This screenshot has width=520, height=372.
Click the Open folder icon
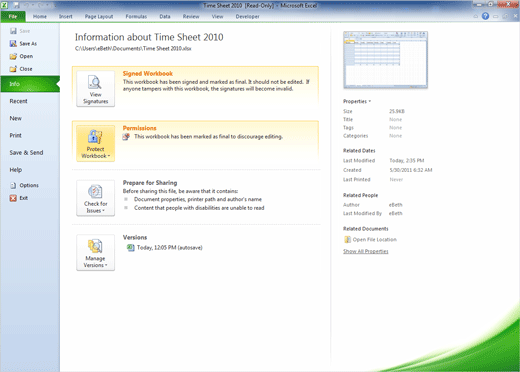click(13, 56)
